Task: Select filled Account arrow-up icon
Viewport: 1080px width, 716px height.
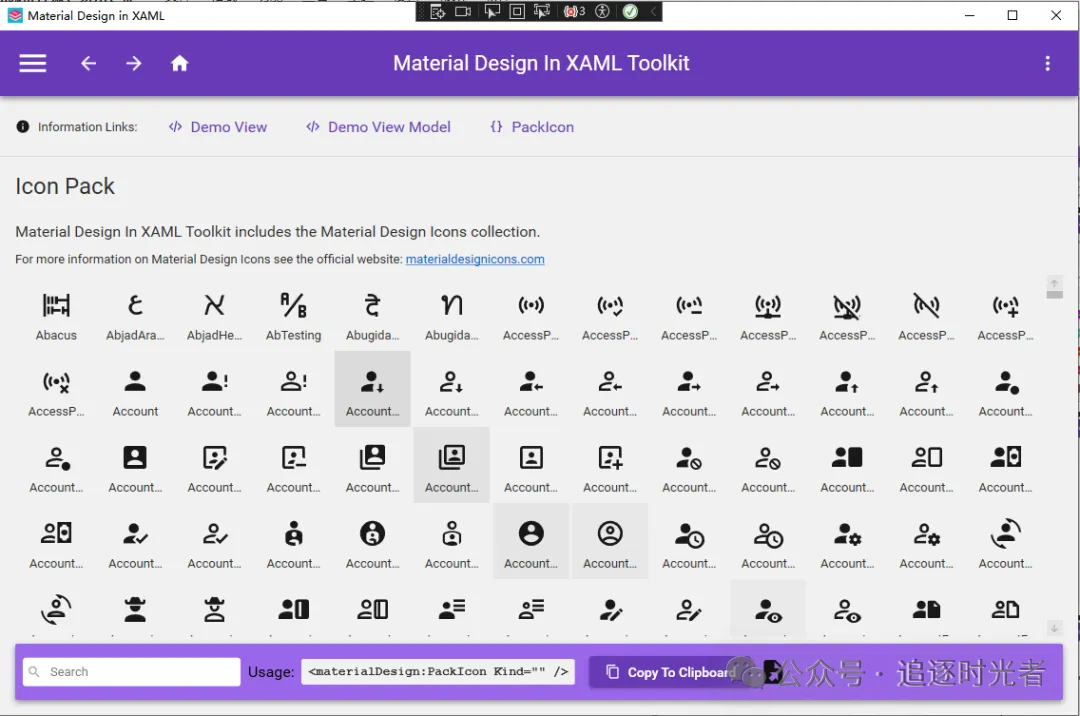Action: [x=847, y=390]
